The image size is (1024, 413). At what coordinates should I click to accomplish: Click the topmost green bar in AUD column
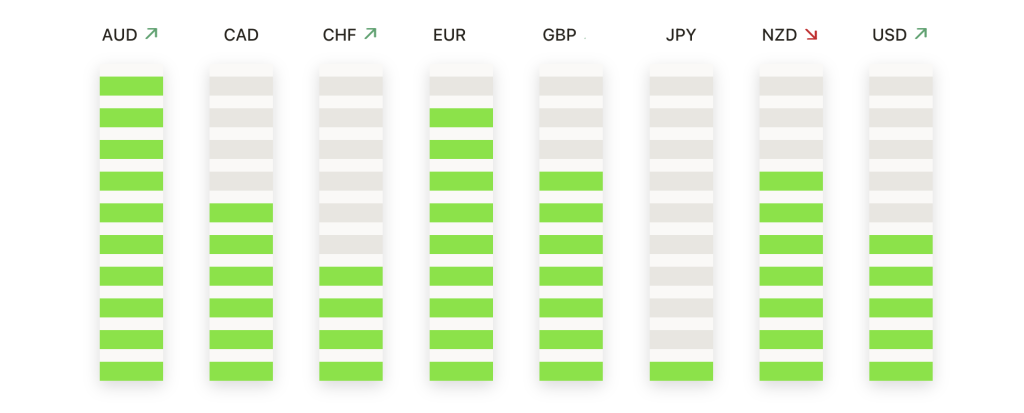click(131, 86)
